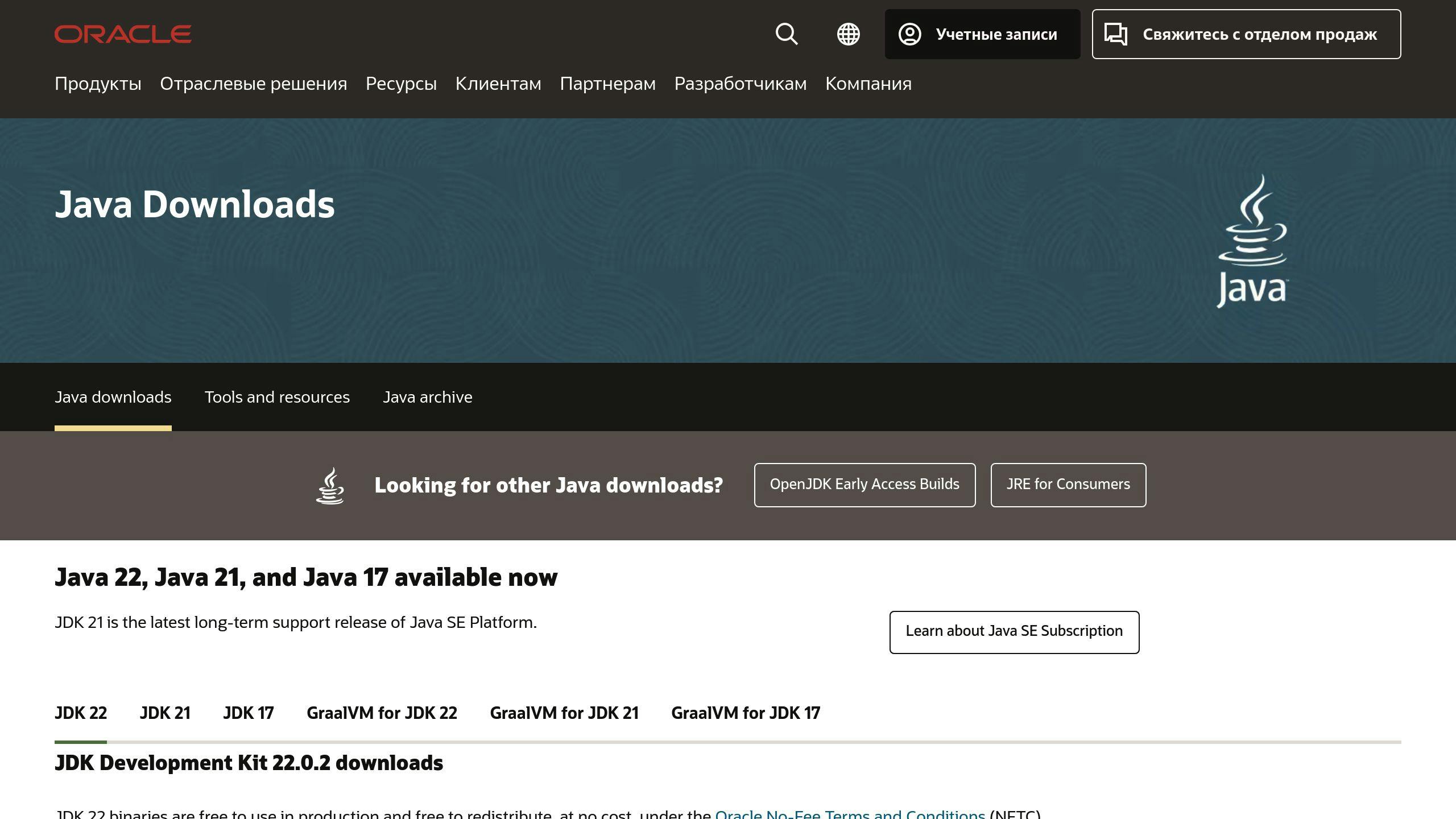Open the Tools and resources section
1456x819 pixels.
coord(277,397)
